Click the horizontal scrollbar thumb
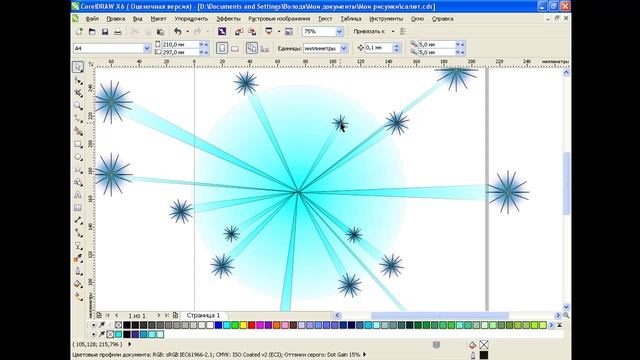 point(440,316)
